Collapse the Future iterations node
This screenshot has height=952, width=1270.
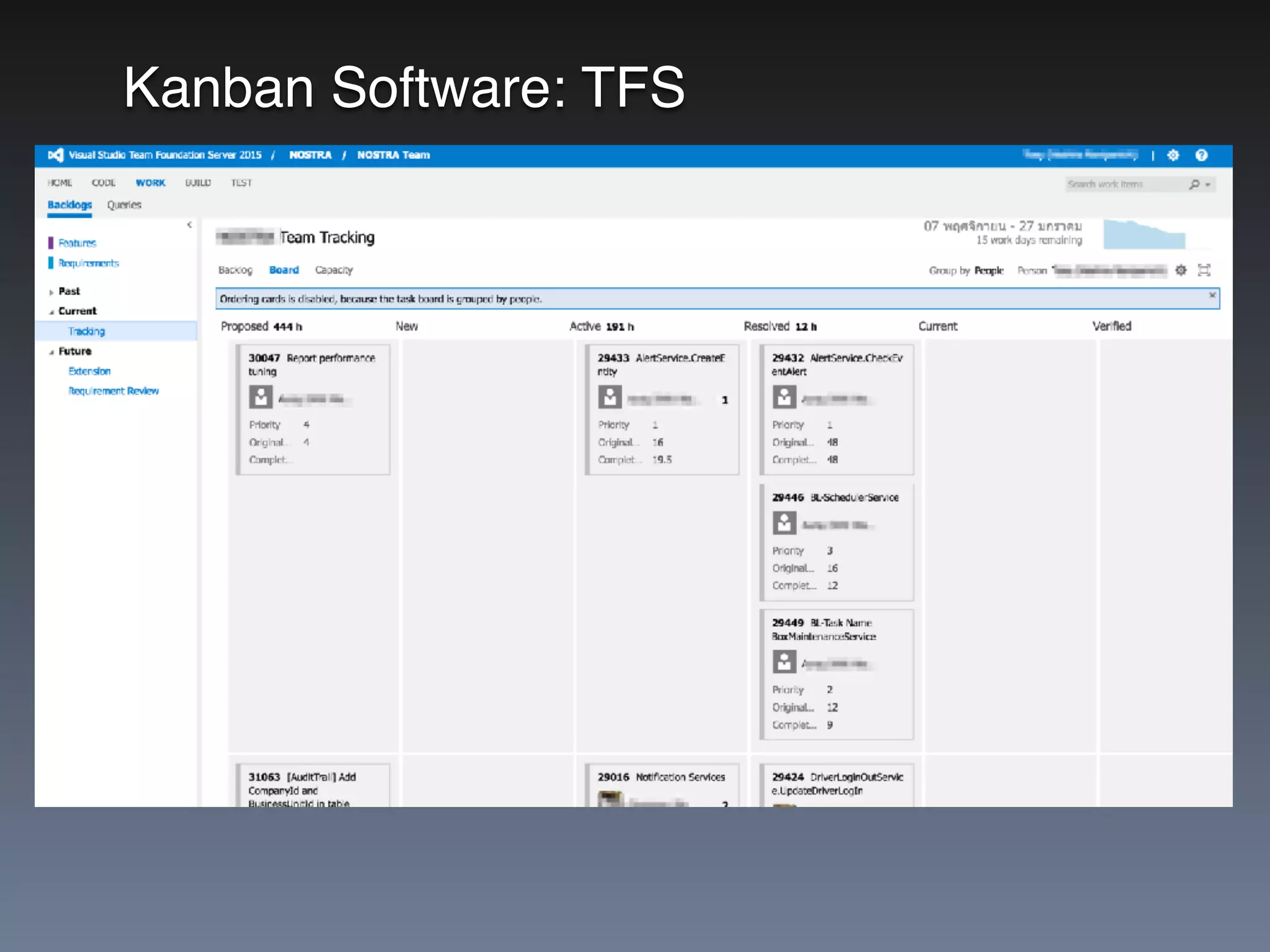click(51, 352)
